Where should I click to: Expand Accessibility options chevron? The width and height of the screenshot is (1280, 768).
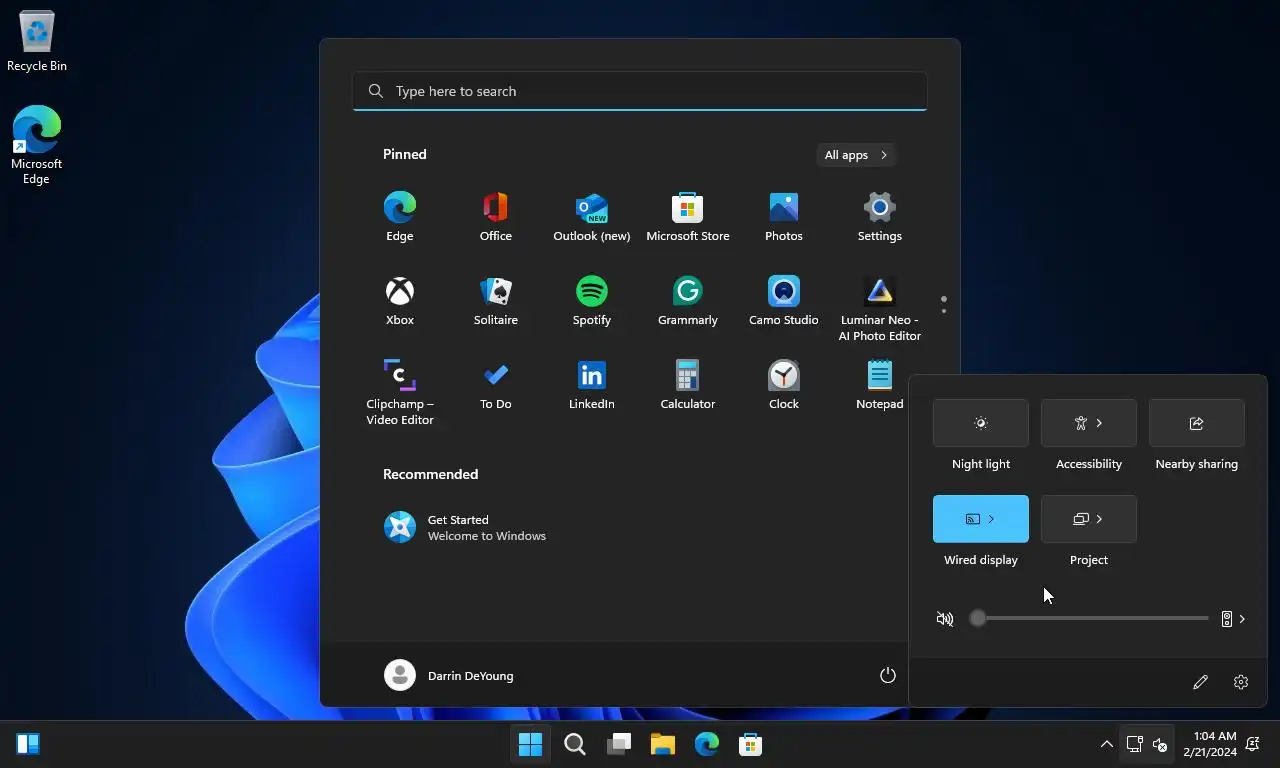(x=1099, y=423)
